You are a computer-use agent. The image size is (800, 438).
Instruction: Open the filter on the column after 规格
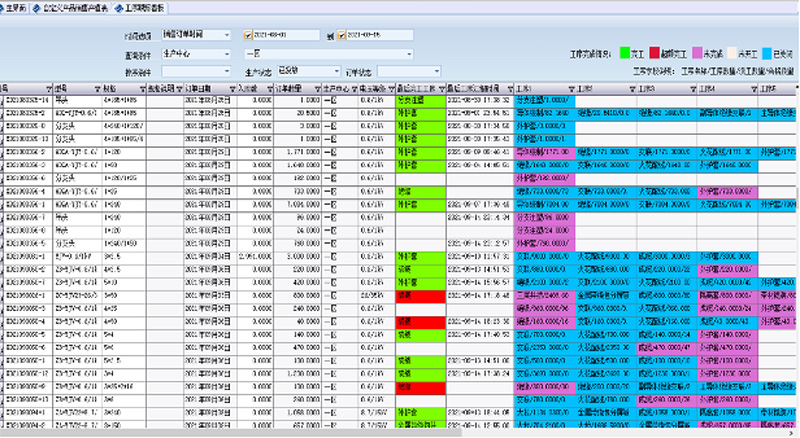pos(179,89)
